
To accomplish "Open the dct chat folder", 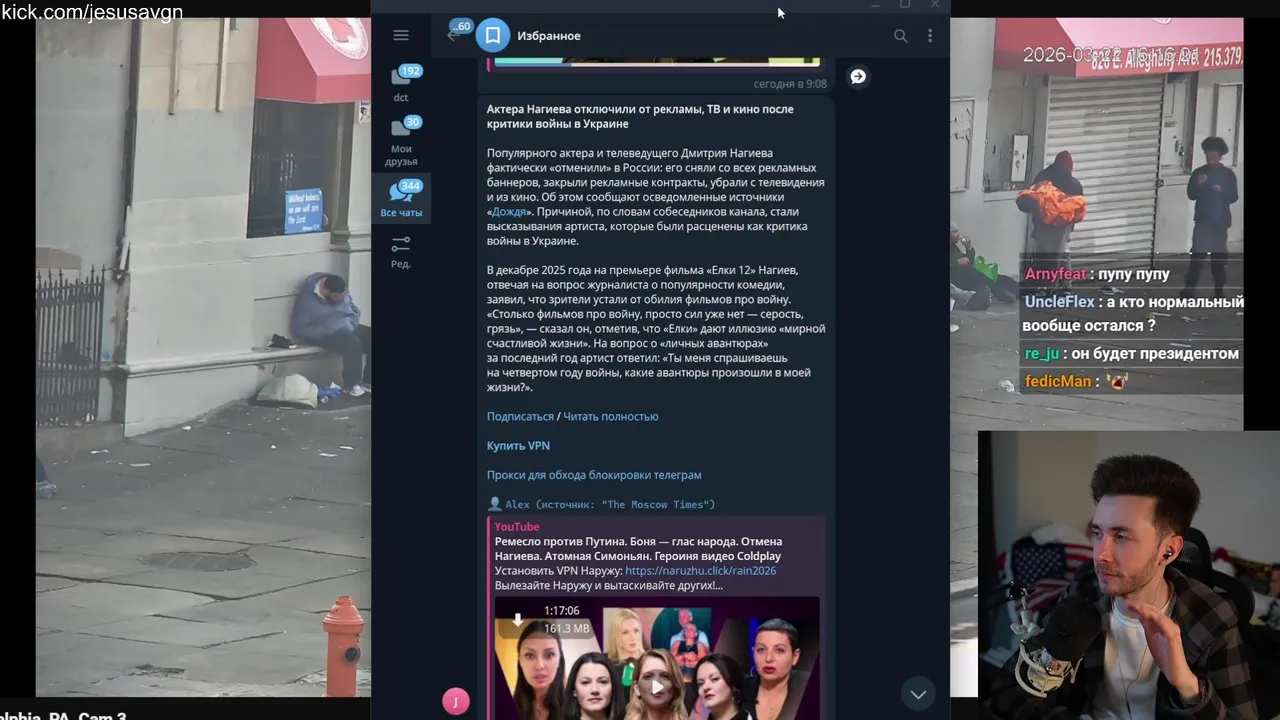I will click(x=401, y=83).
